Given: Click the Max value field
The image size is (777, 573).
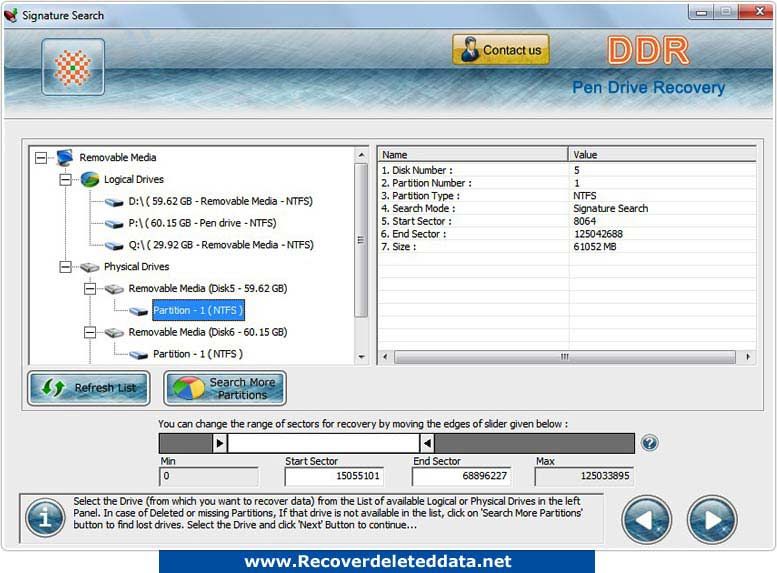Looking at the screenshot, I should pos(584,476).
